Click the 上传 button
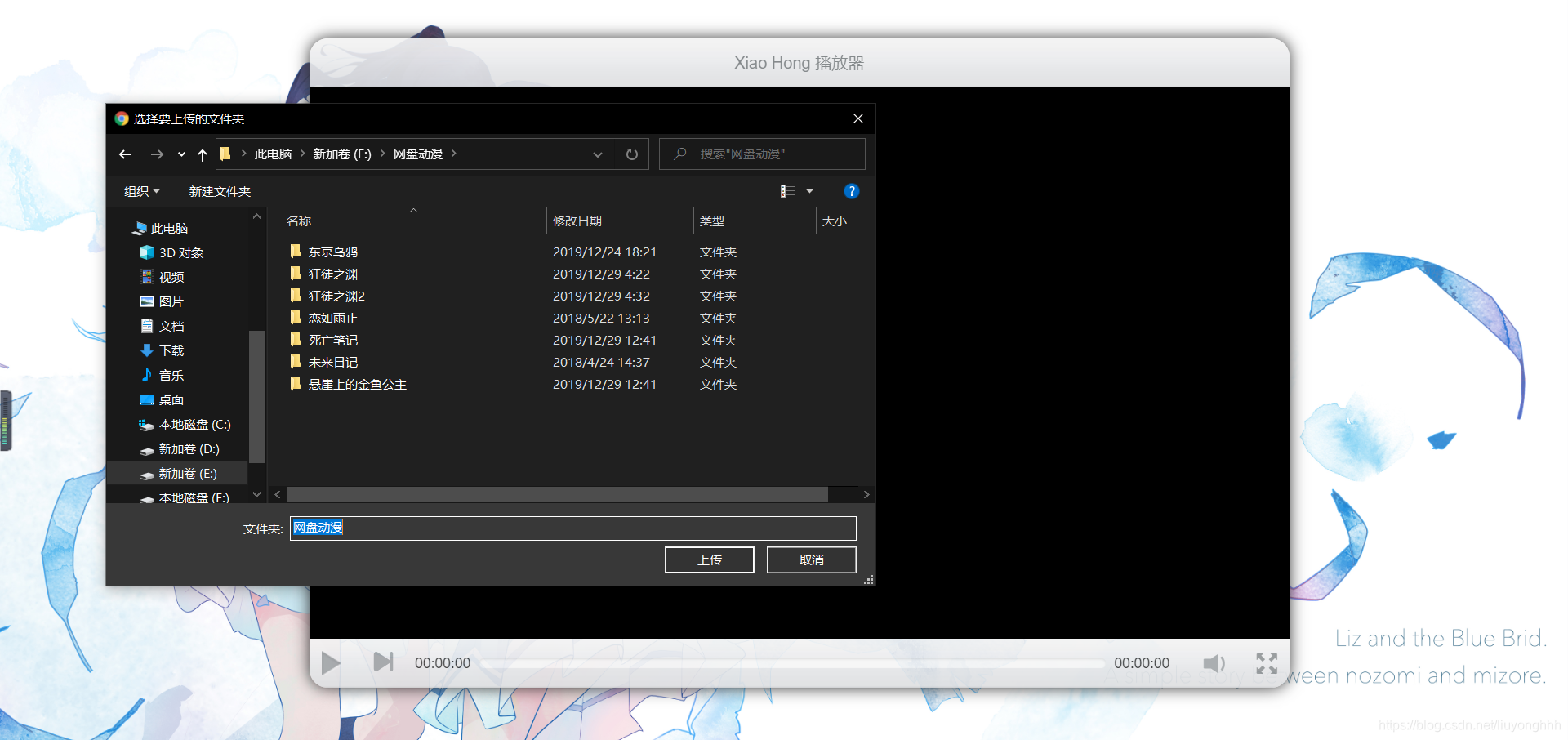The image size is (1568, 740). coord(710,560)
